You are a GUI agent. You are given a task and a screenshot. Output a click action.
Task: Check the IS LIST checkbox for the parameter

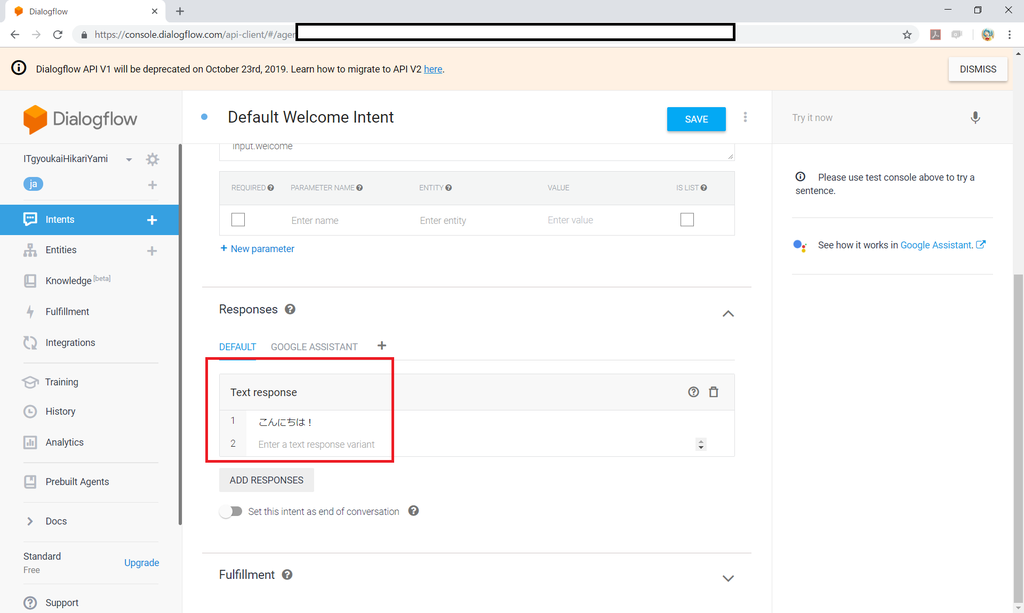click(687, 219)
